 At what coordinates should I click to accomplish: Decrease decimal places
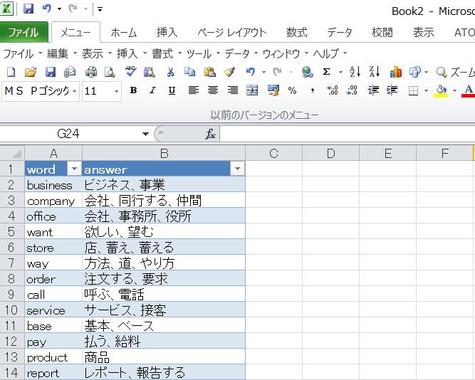[x=352, y=90]
